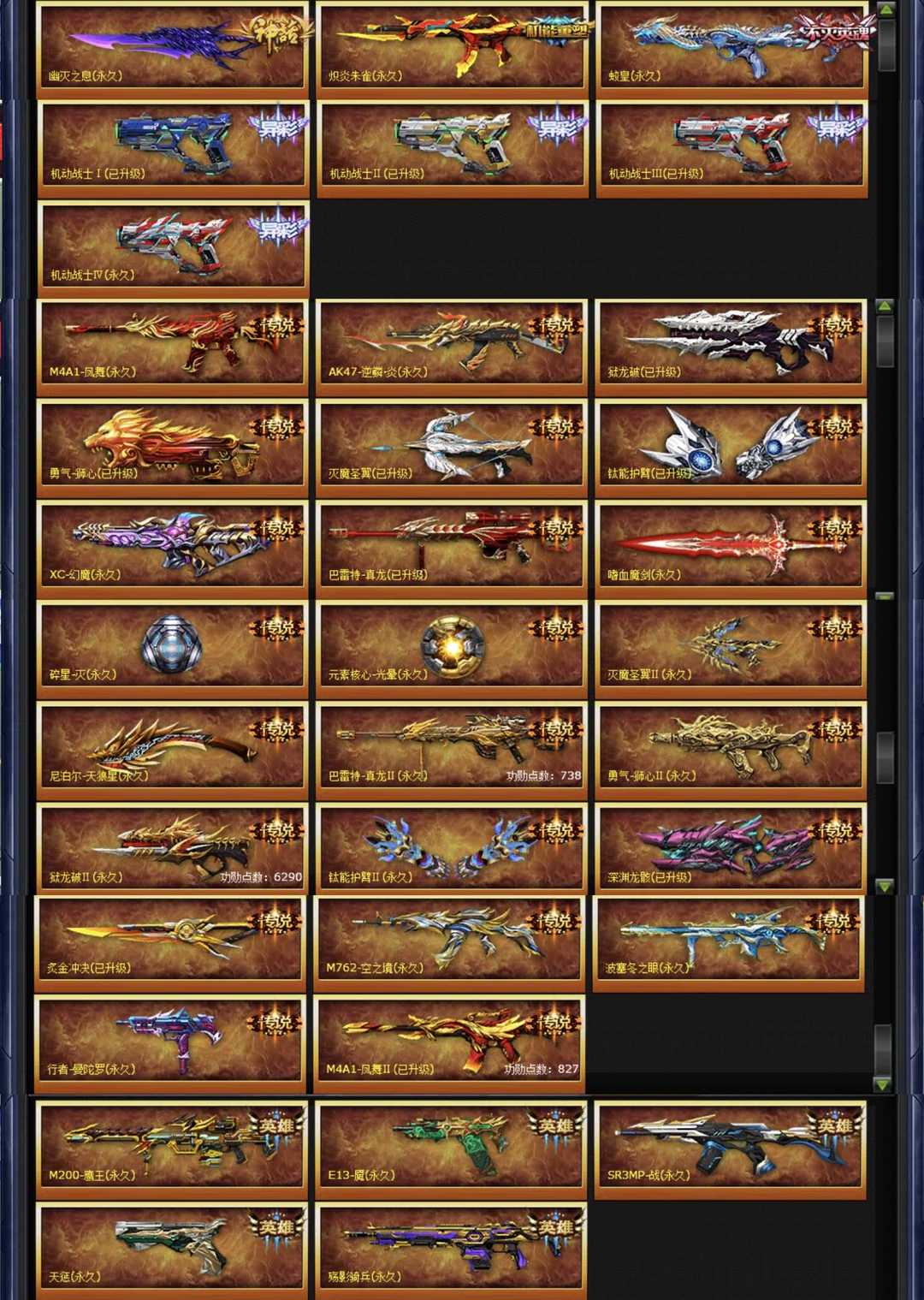Screen dimensions: 924x1300
Task: Choose the 尼泊尔-天狼星 curved blade
Action: (x=173, y=751)
